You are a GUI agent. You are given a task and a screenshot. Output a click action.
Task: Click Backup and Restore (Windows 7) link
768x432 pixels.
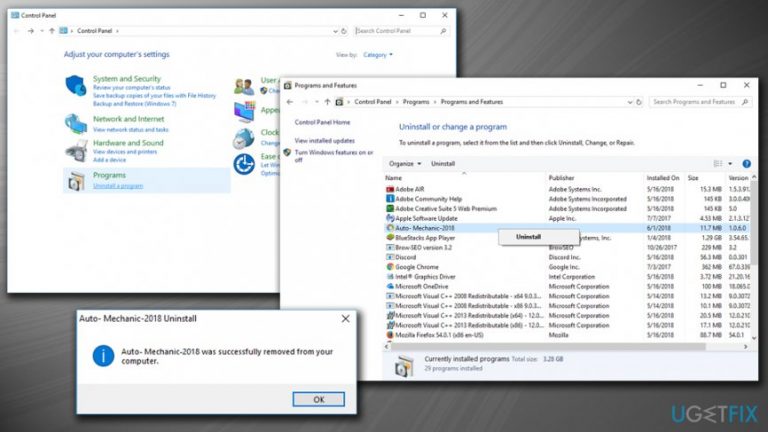[134, 104]
